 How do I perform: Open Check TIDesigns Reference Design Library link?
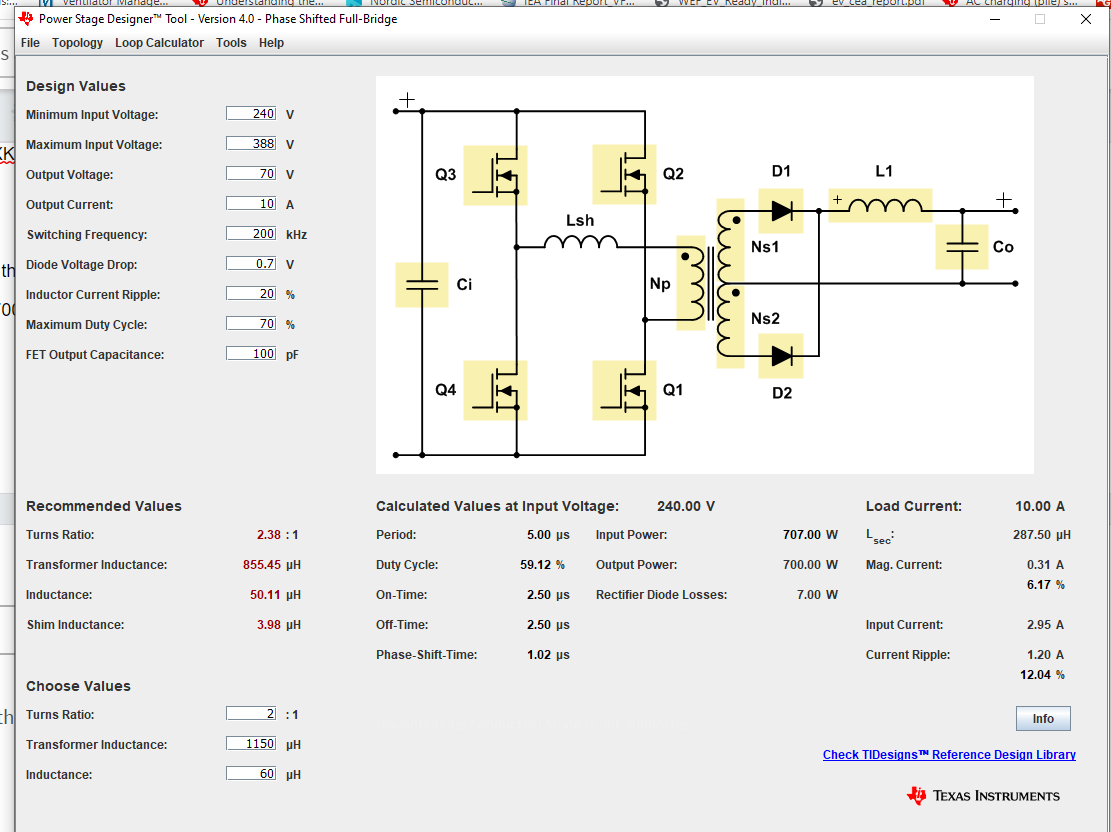point(949,755)
